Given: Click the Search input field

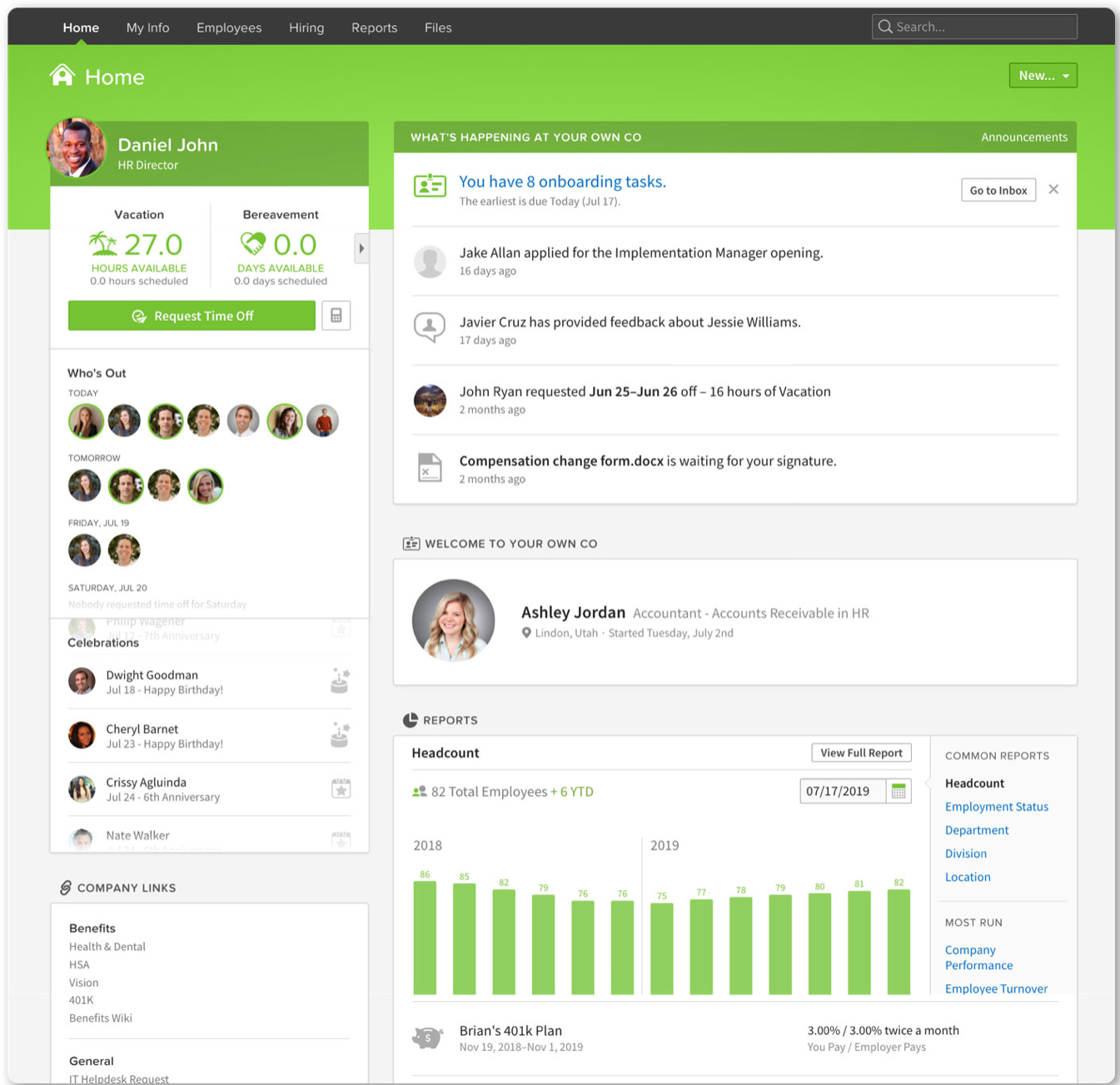Looking at the screenshot, I should (x=974, y=27).
